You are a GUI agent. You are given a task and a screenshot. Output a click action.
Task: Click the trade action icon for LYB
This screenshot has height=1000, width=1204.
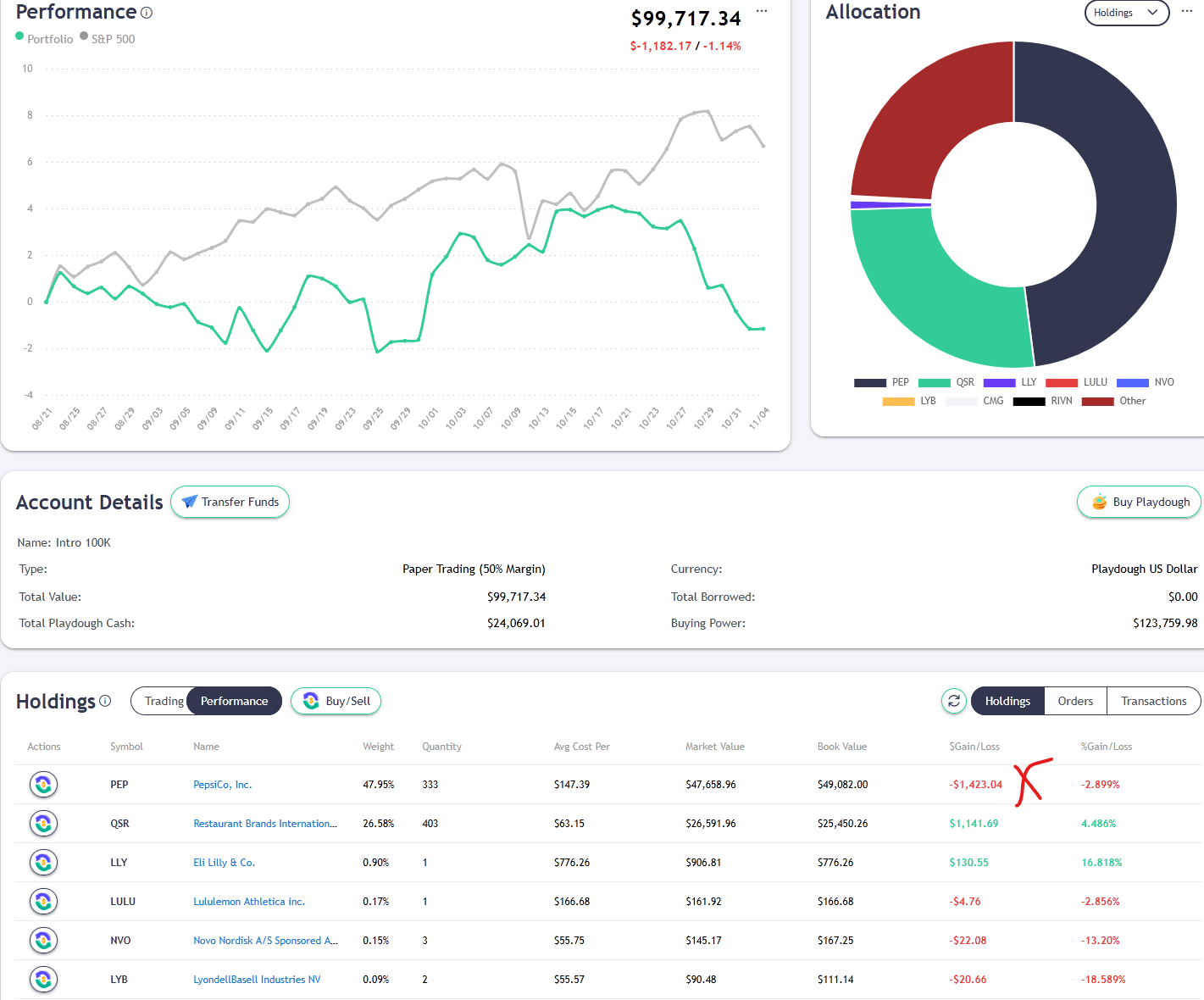click(x=43, y=980)
